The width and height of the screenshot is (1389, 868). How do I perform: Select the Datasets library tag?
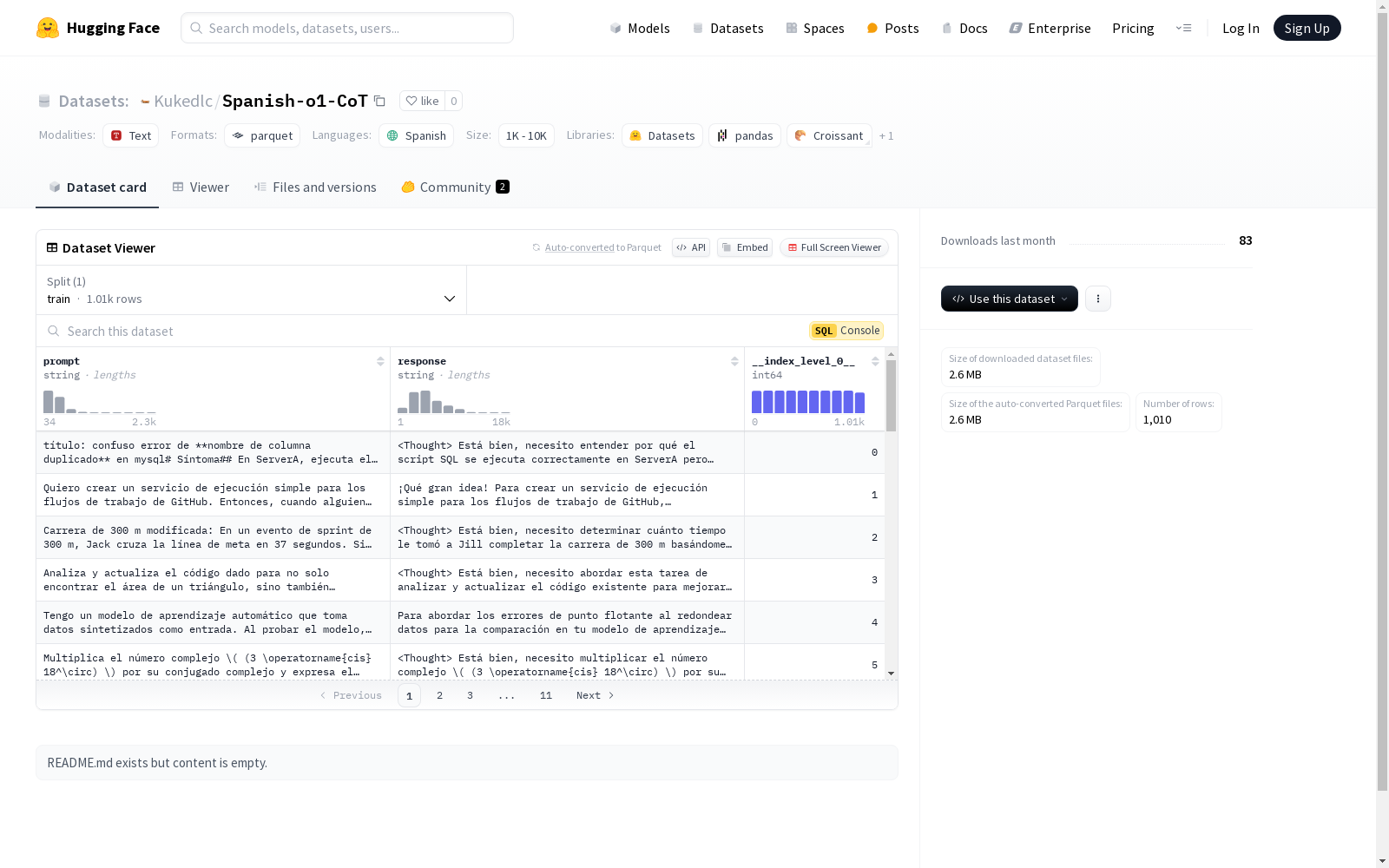tap(662, 135)
